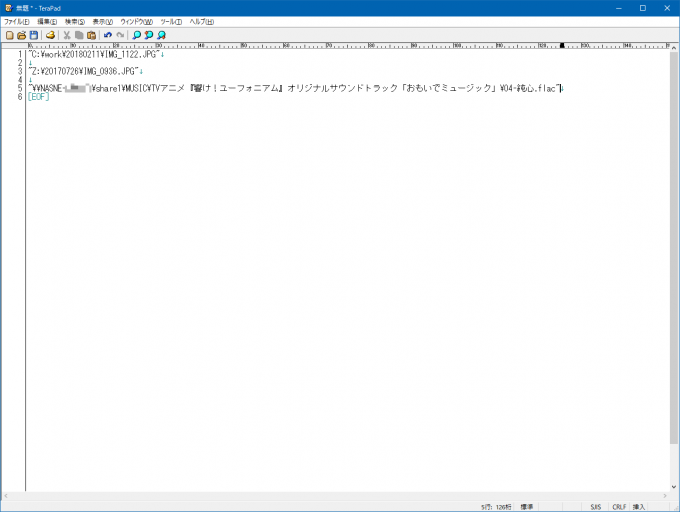Click line number 5 in the gutter
This screenshot has width=680, height=512.
click(x=20, y=88)
